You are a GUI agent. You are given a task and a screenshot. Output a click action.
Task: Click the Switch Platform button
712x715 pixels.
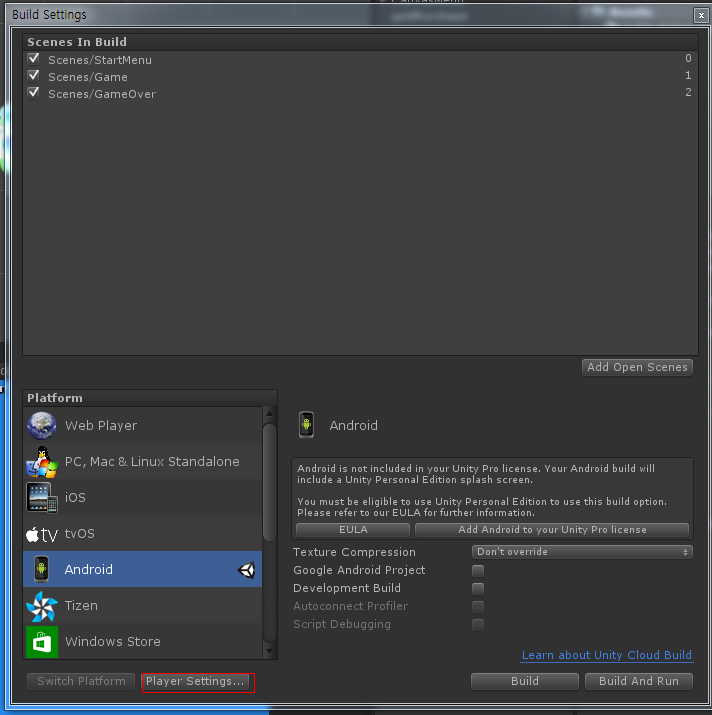point(81,681)
